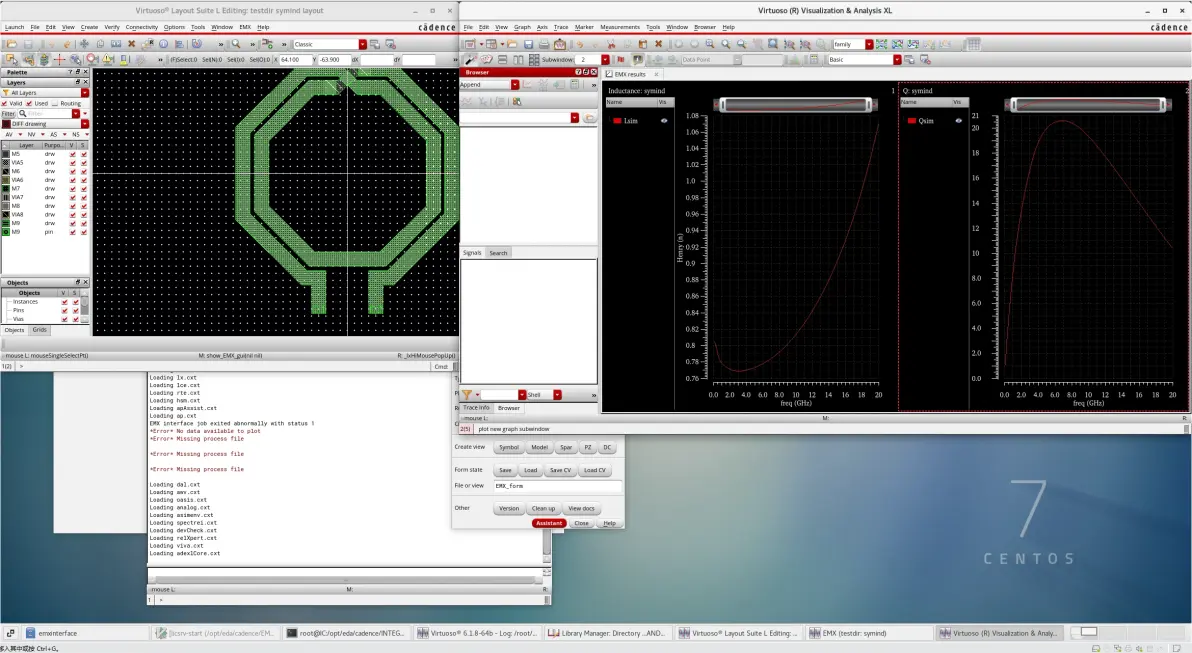Switch to the EMX results tab
Image resolution: width=1192 pixels, height=653 pixels.
629,74
